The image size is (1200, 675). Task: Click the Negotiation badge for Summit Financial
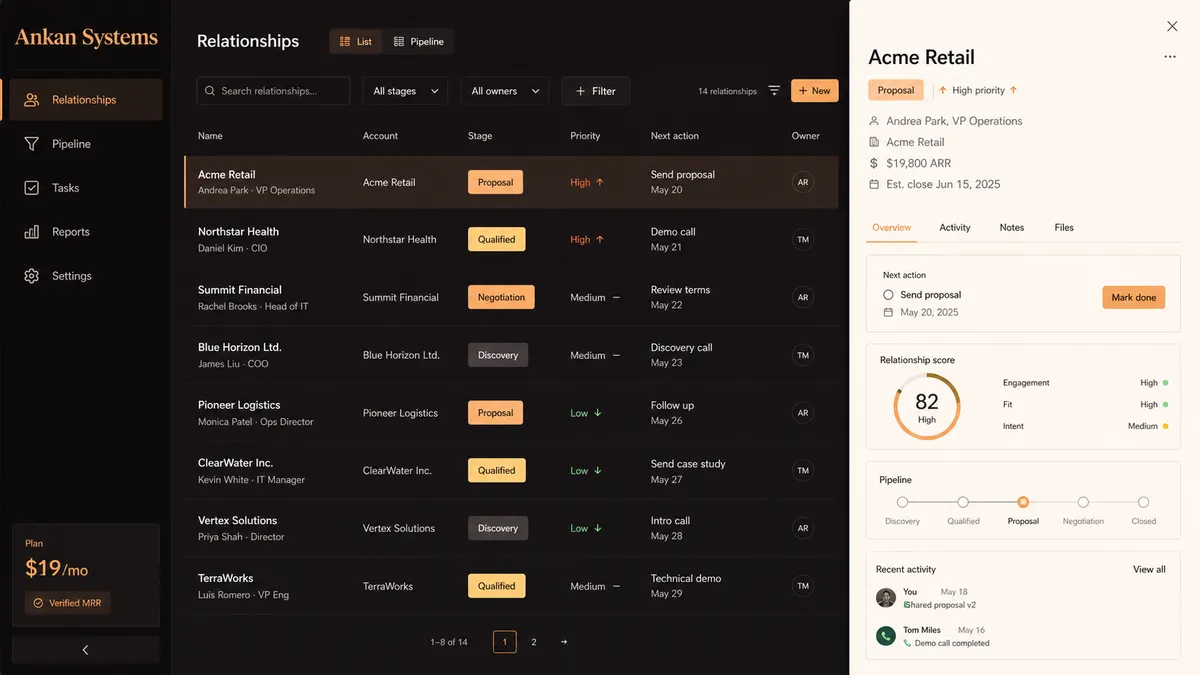(x=501, y=297)
